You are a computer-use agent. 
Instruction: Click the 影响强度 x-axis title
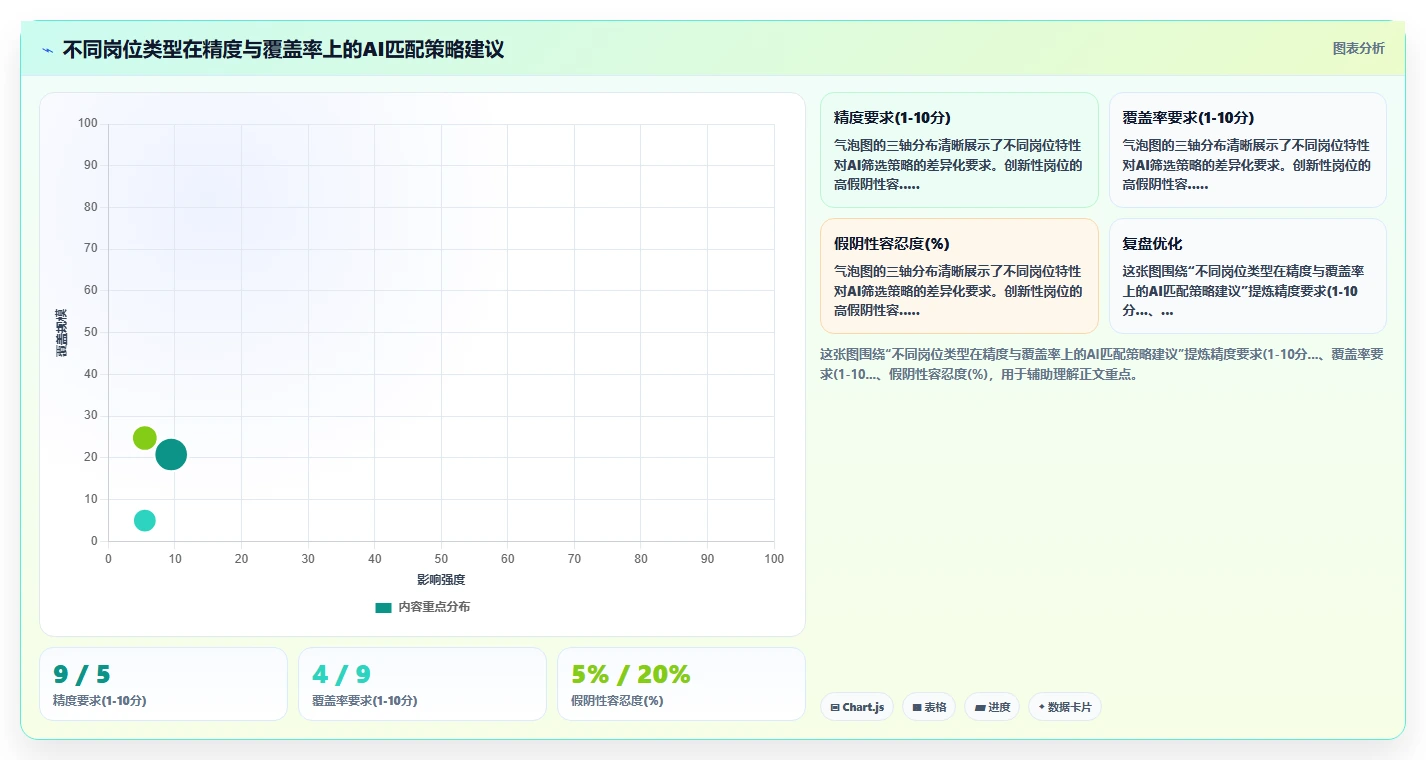coord(441,580)
